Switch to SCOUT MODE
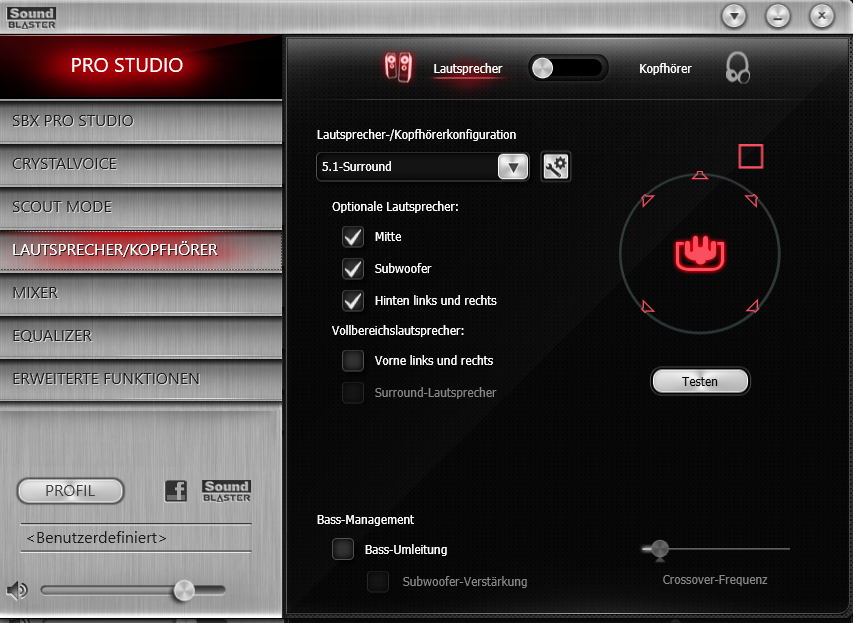 [x=141, y=207]
